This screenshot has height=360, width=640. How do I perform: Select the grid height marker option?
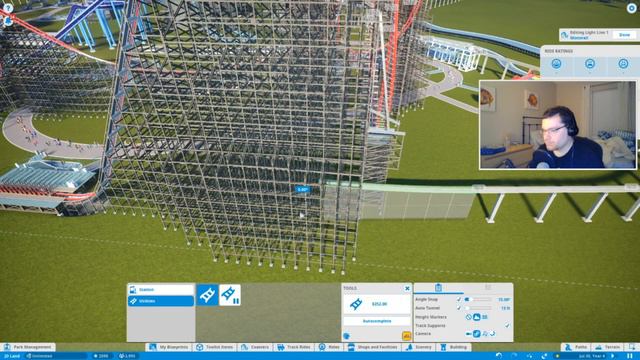coord(485,317)
